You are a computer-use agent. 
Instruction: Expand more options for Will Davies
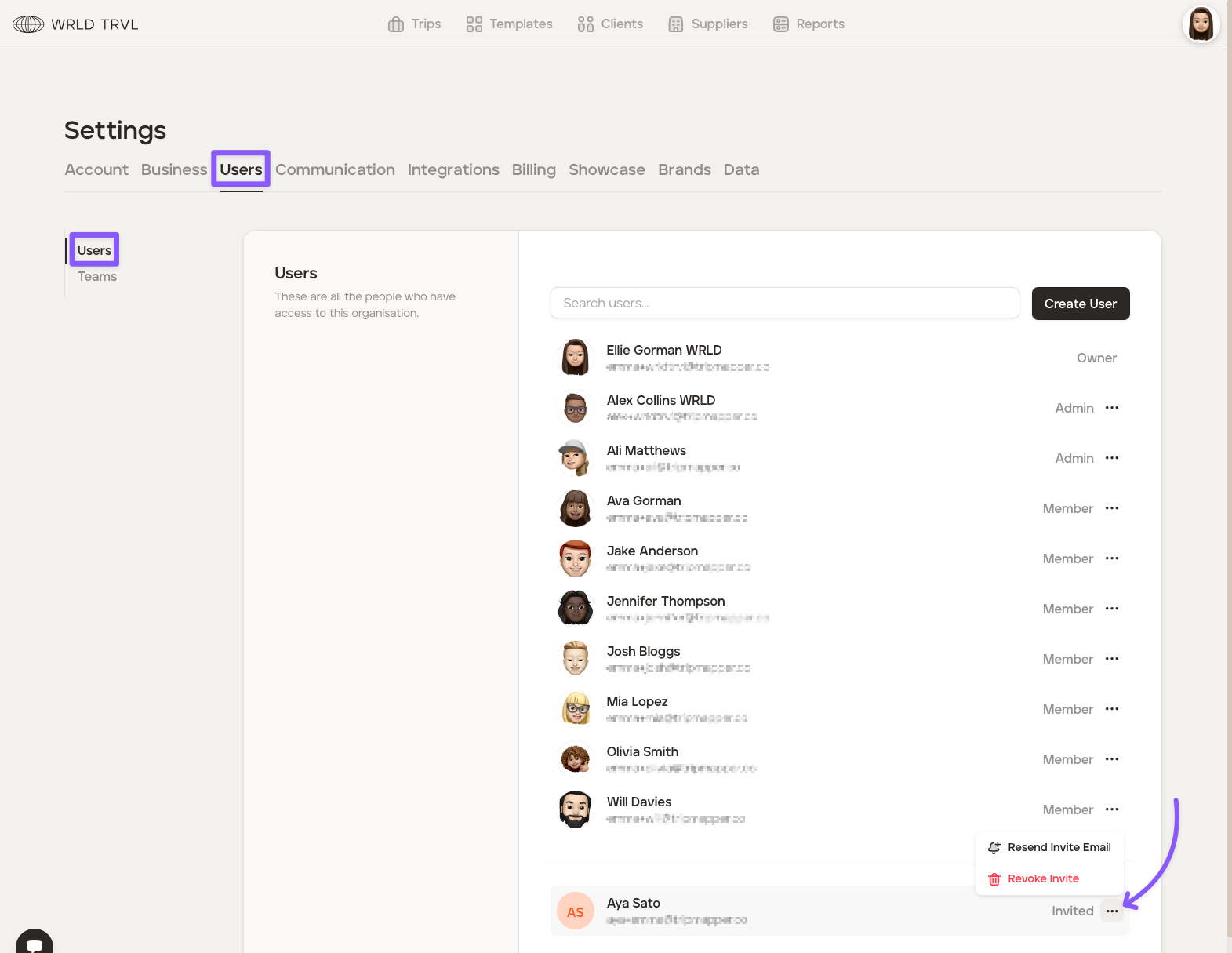[1111, 809]
